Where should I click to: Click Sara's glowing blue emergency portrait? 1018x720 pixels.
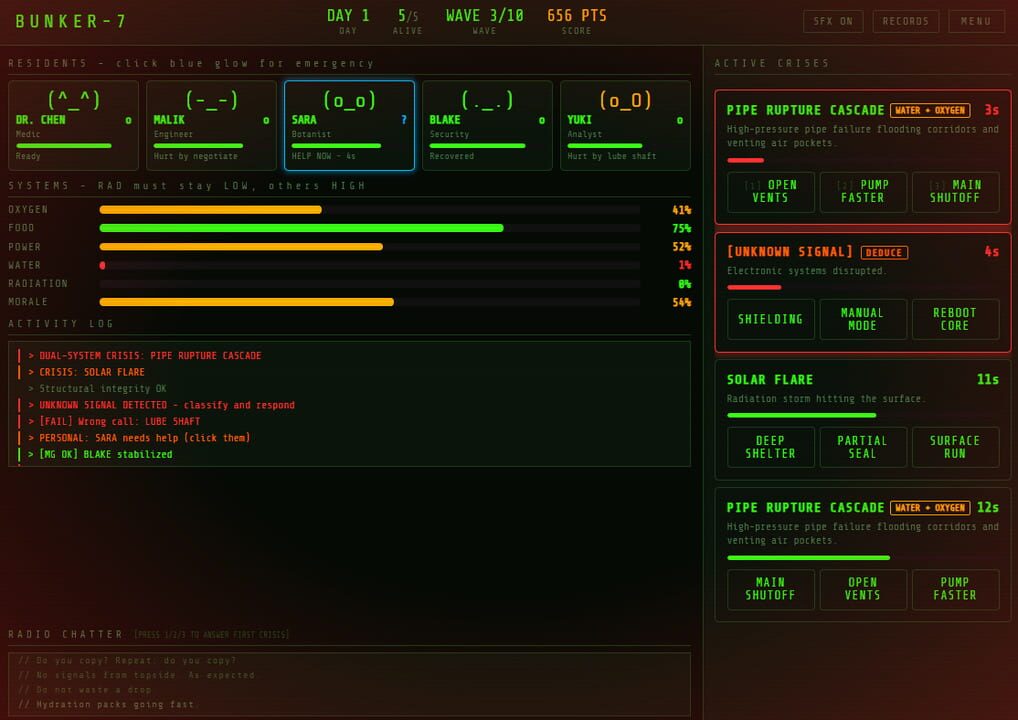(348, 122)
